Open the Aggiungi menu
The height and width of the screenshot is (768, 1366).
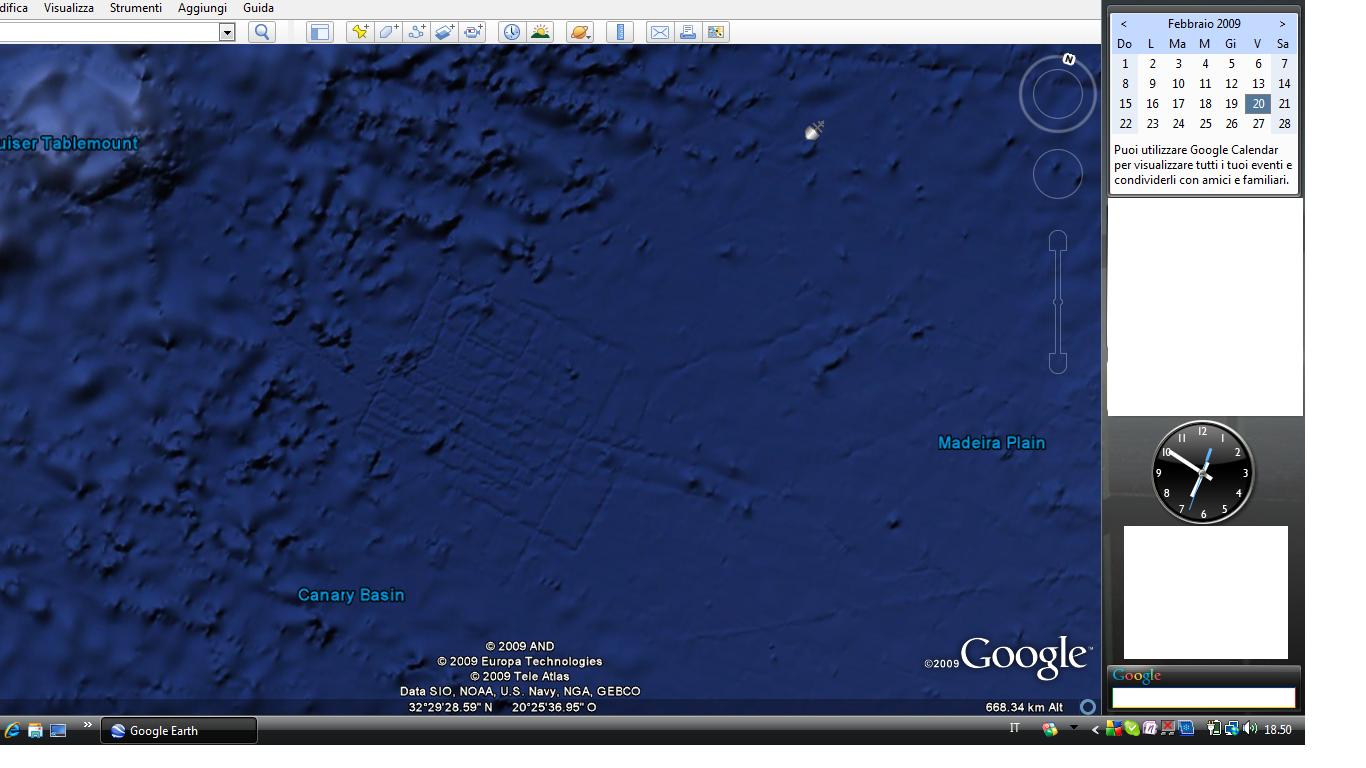click(x=202, y=8)
